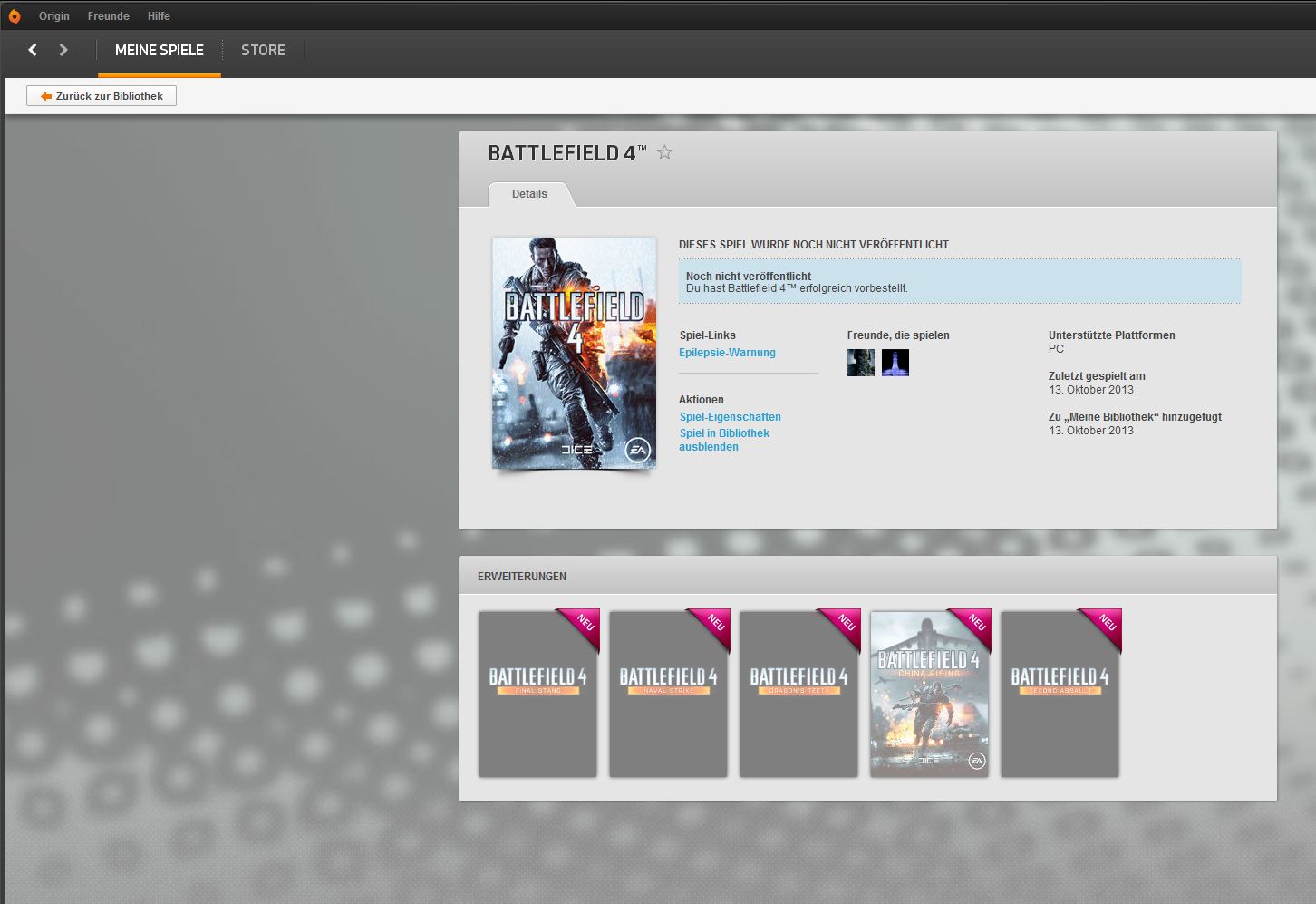
Task: Click Spiel in Bibliothek ausblenden link
Action: (724, 440)
